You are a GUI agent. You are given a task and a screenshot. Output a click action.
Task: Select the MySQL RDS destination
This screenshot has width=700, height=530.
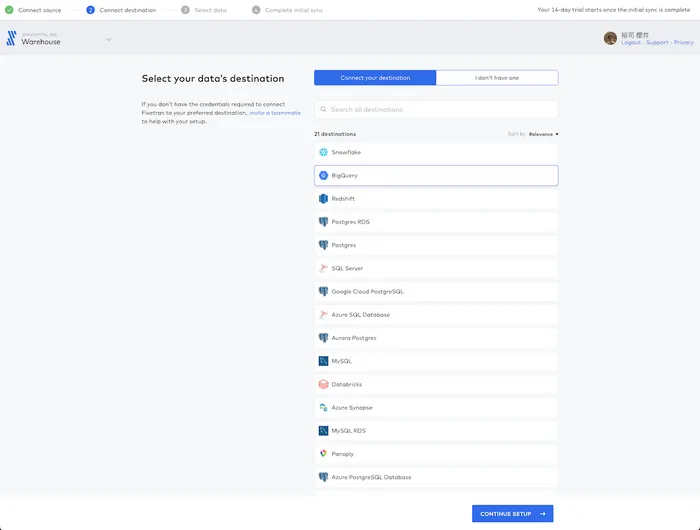436,431
